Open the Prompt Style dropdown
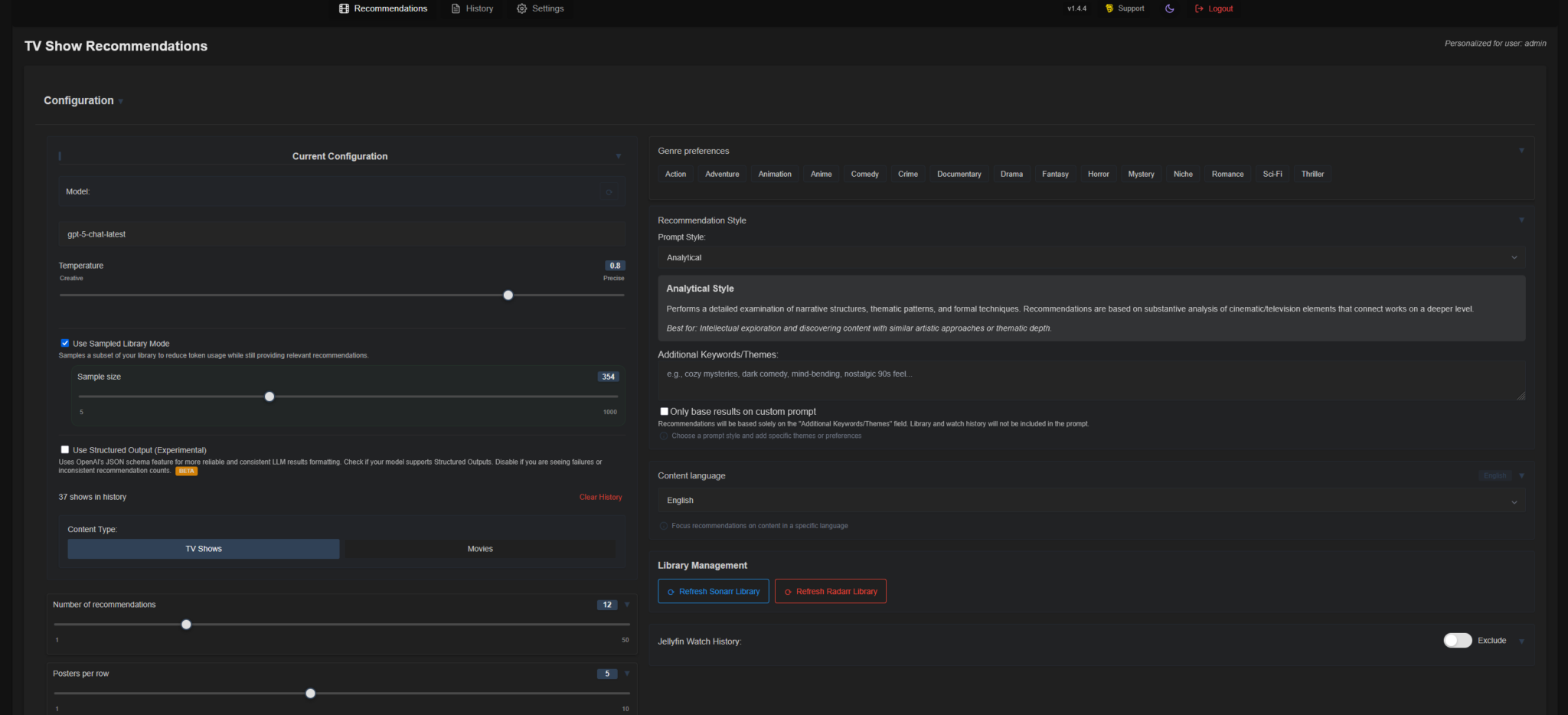This screenshot has height=715, width=1568. tap(1091, 257)
